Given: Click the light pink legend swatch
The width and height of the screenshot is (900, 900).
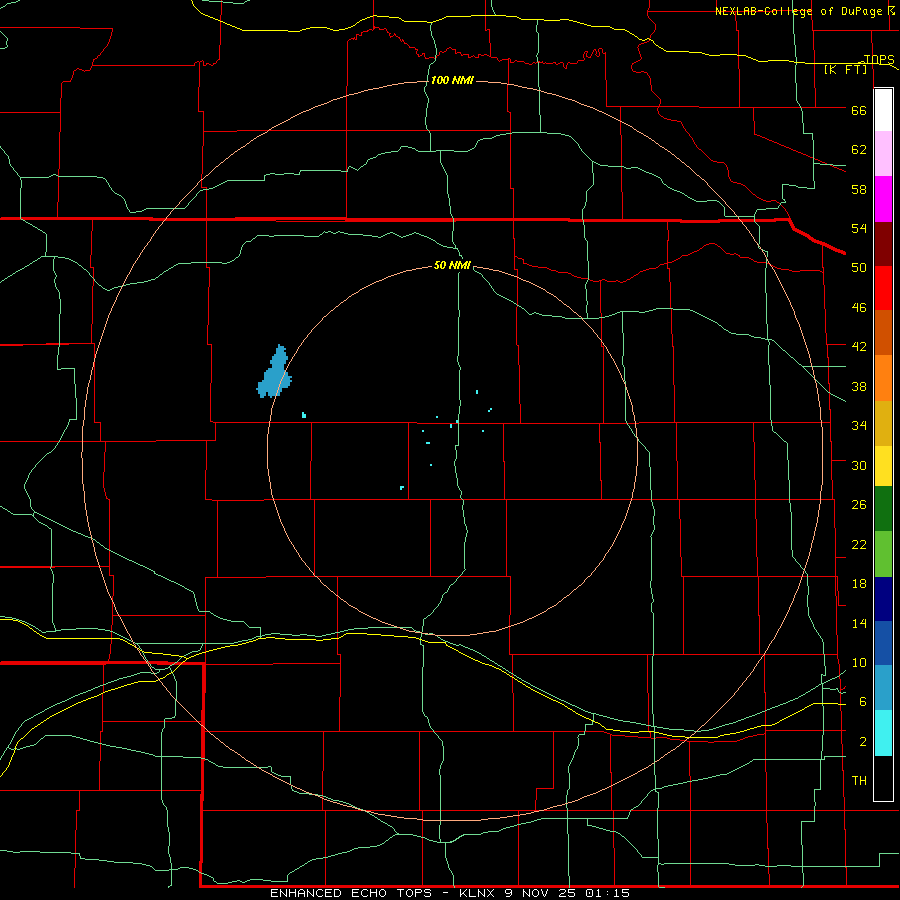Looking at the screenshot, I should tap(883, 154).
